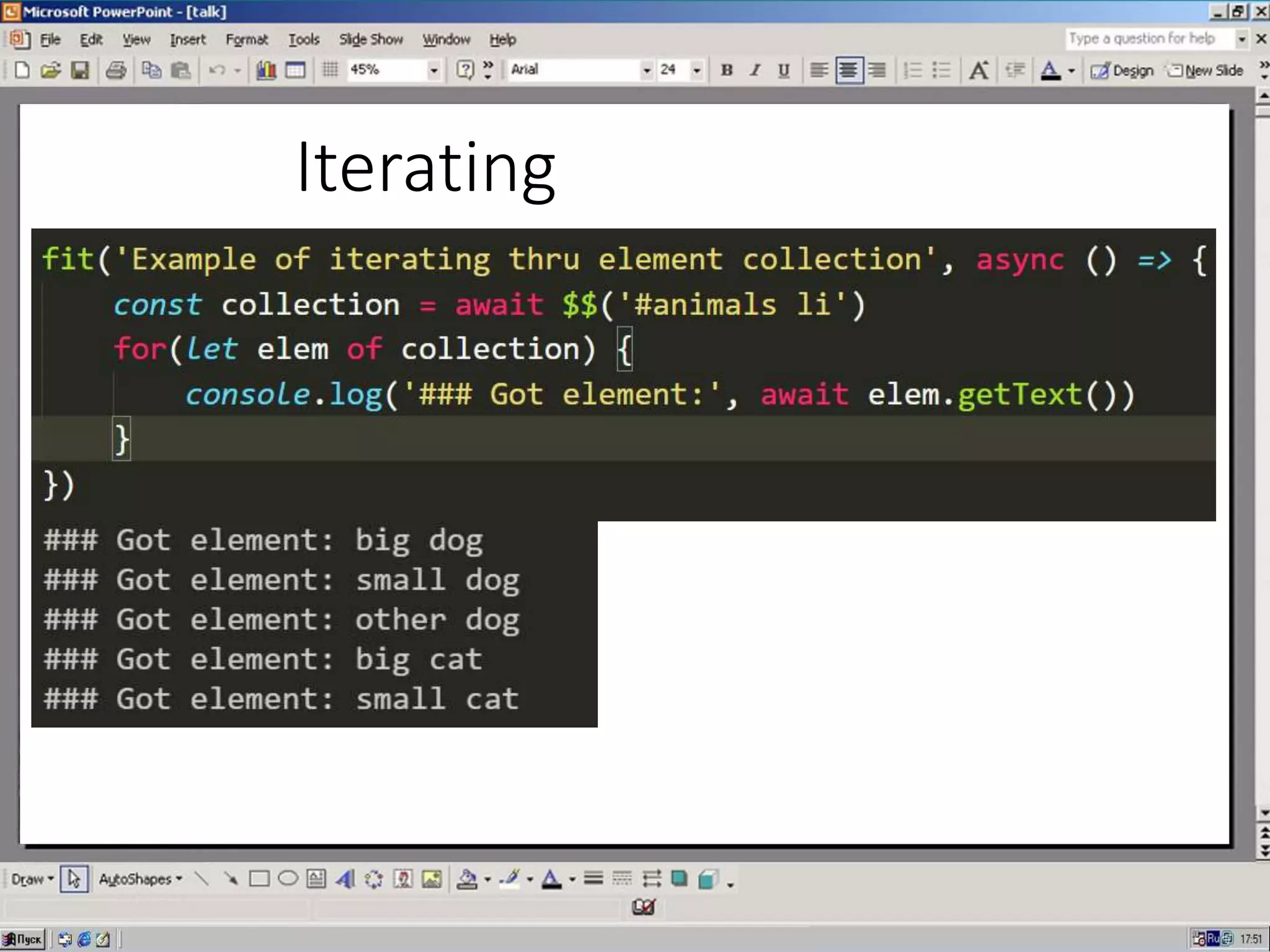Select the Oval drawing tool
Screen dimensions: 1270x952
tap(288, 879)
